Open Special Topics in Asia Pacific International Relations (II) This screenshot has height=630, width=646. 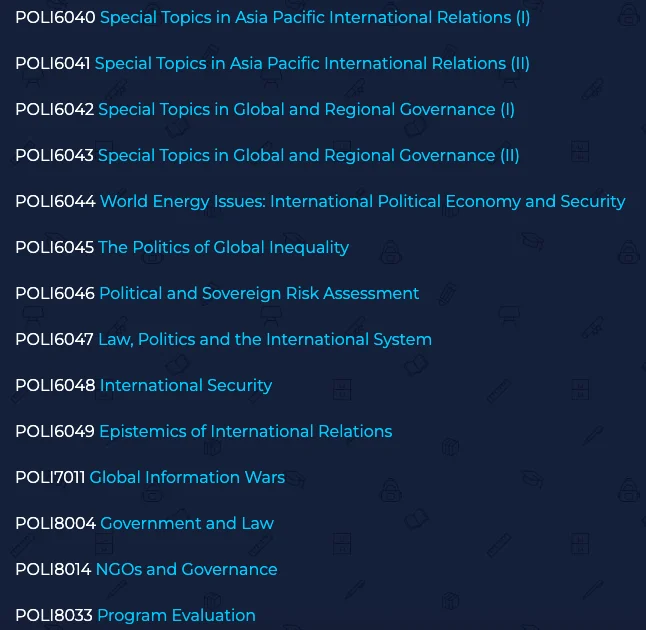(x=312, y=64)
